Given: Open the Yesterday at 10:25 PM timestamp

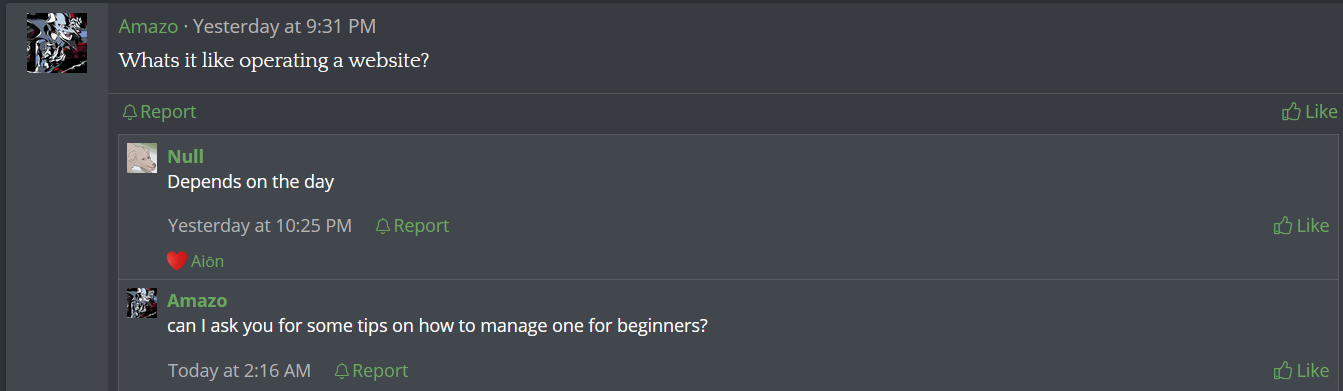Looking at the screenshot, I should (x=260, y=226).
